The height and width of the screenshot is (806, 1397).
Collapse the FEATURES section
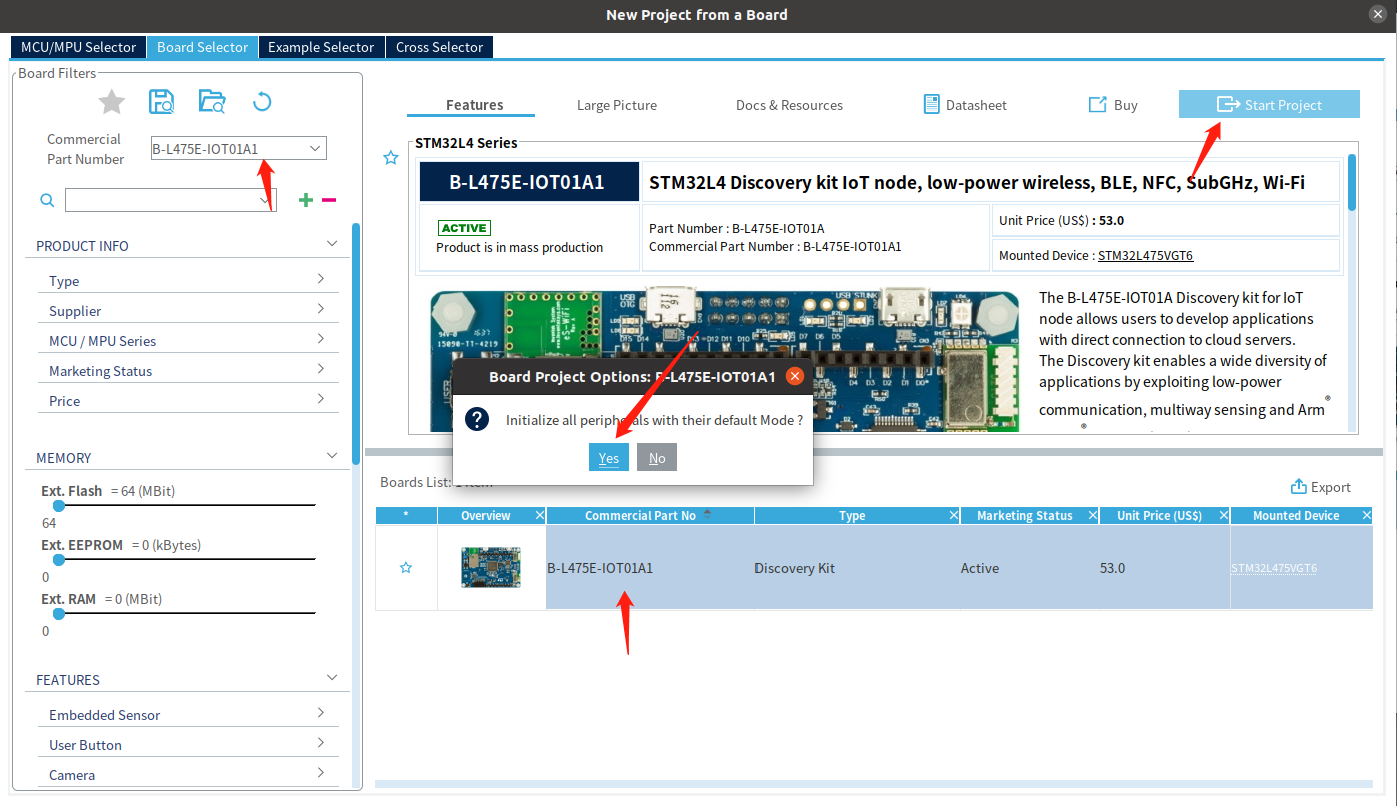[x=332, y=678]
